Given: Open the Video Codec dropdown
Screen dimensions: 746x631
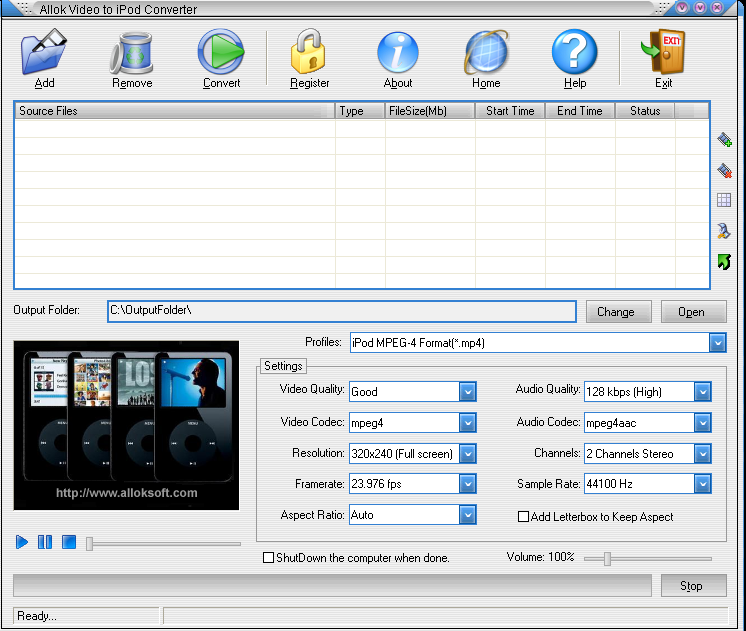Looking at the screenshot, I should click(x=468, y=423).
